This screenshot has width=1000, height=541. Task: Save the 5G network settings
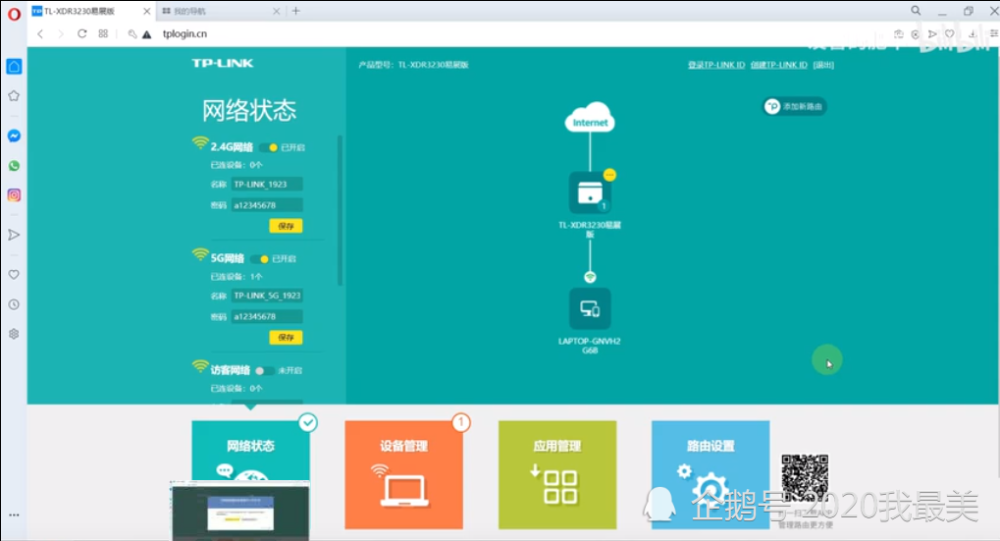click(x=286, y=337)
